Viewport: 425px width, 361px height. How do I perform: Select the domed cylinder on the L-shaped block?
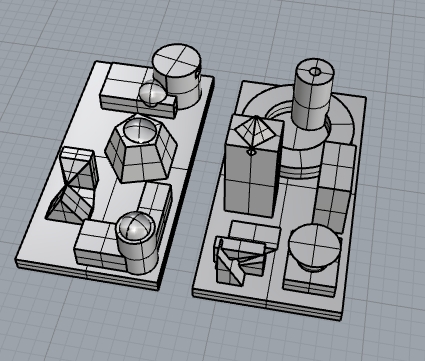[137, 242]
